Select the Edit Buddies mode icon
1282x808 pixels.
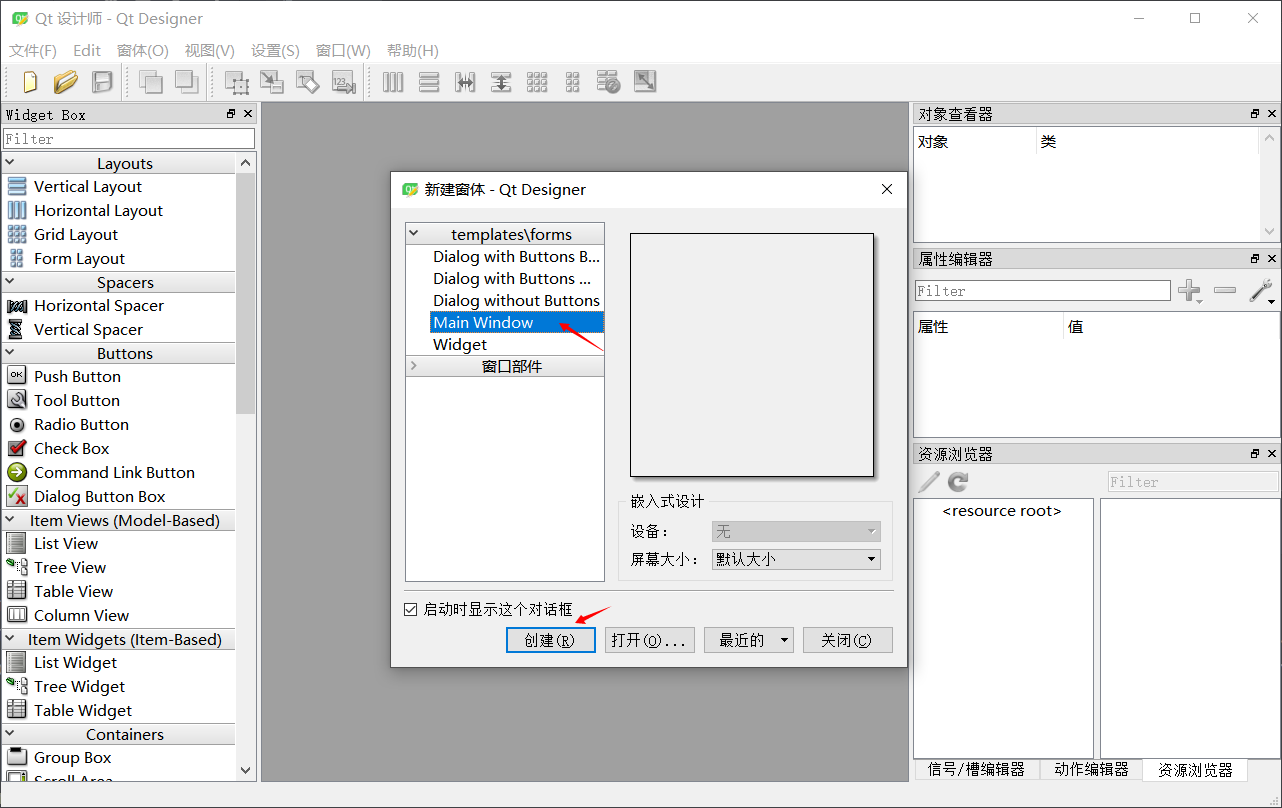tap(308, 82)
